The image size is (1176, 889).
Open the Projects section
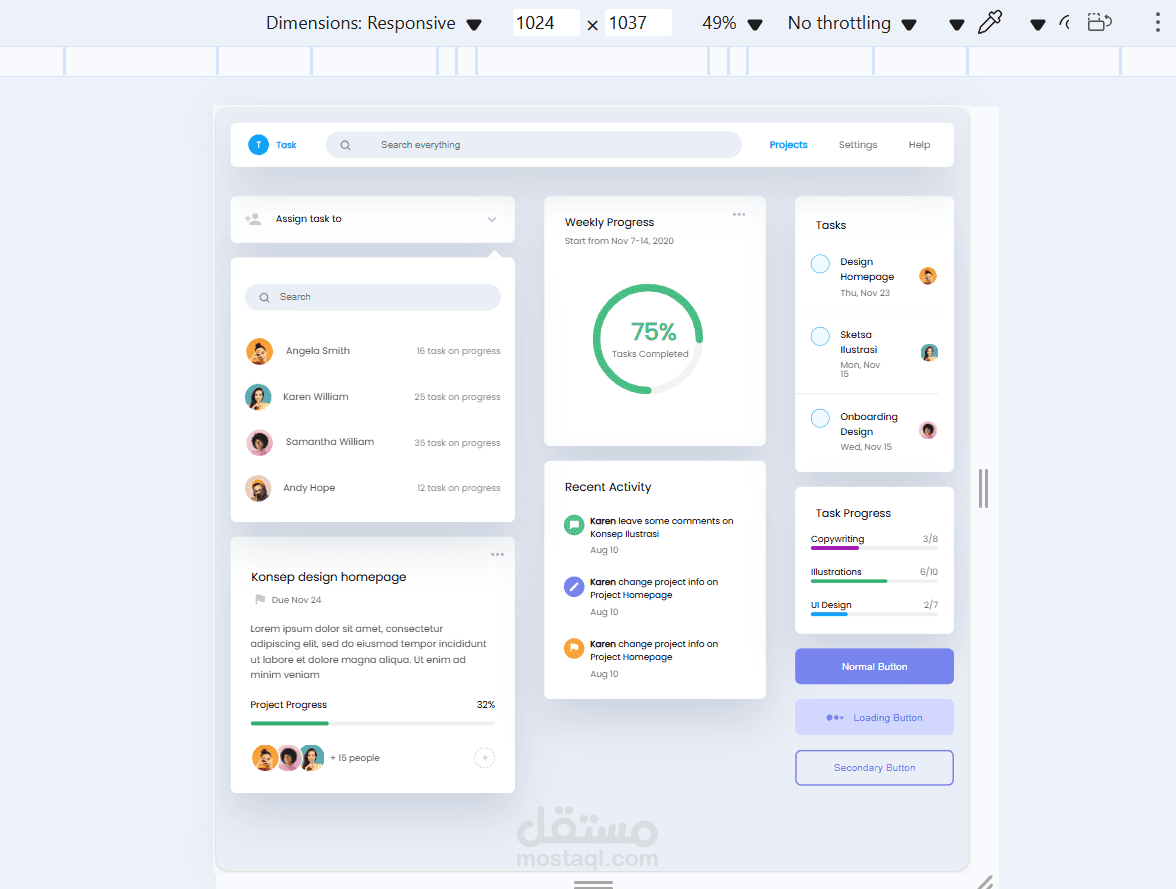click(x=788, y=144)
